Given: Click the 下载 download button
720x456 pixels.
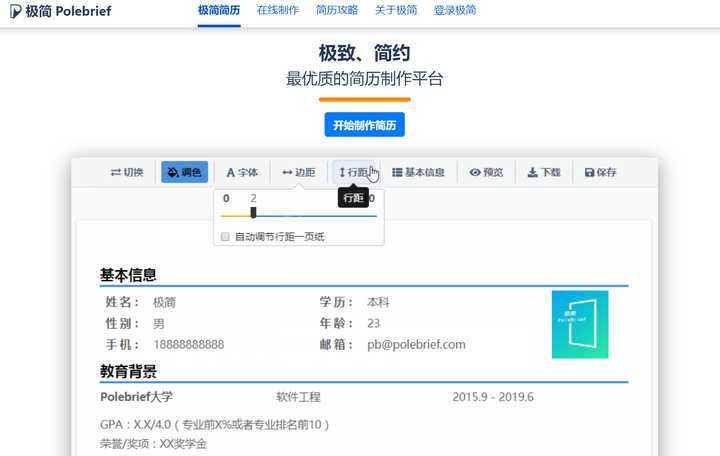Looking at the screenshot, I should point(544,172).
